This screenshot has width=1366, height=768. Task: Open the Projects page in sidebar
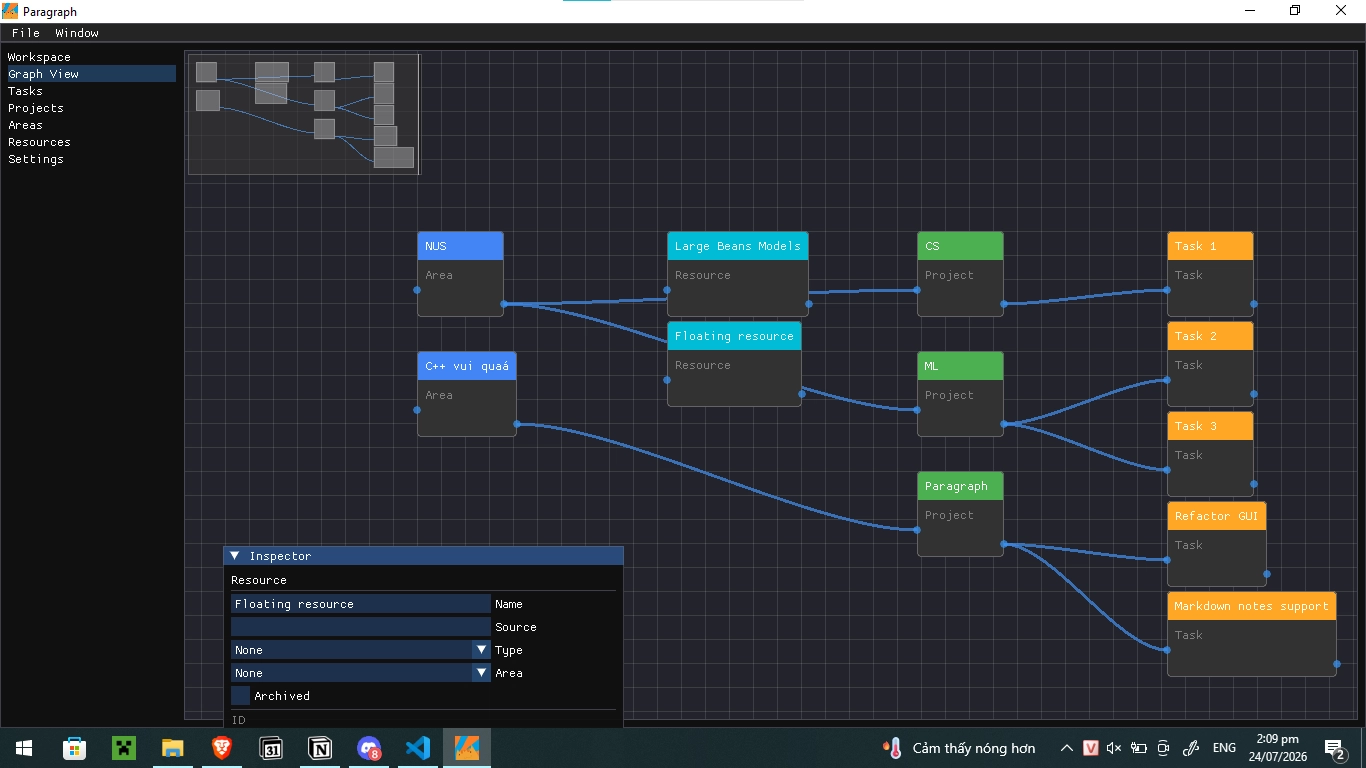click(x=35, y=108)
